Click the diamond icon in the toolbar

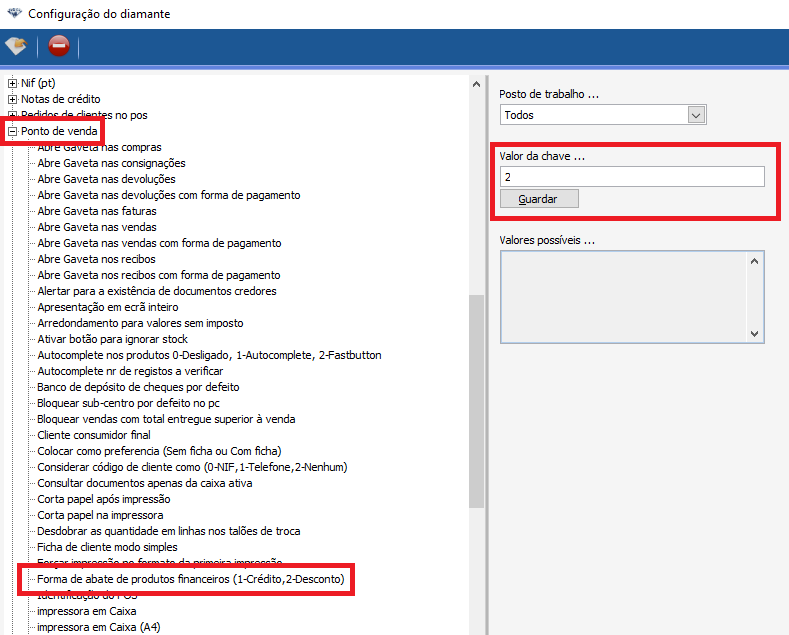[x=17, y=46]
